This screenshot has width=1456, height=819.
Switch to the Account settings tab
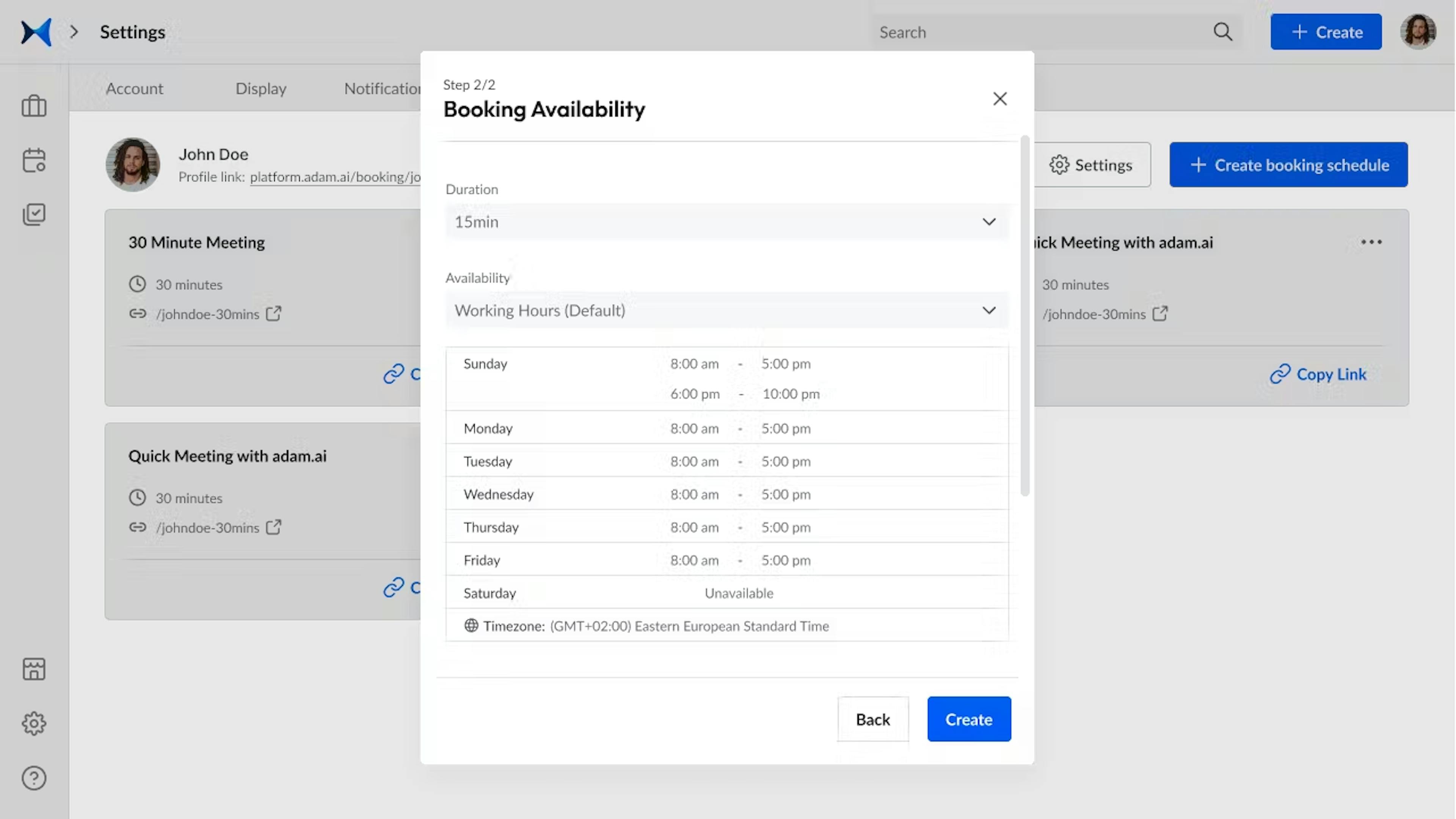134,88
